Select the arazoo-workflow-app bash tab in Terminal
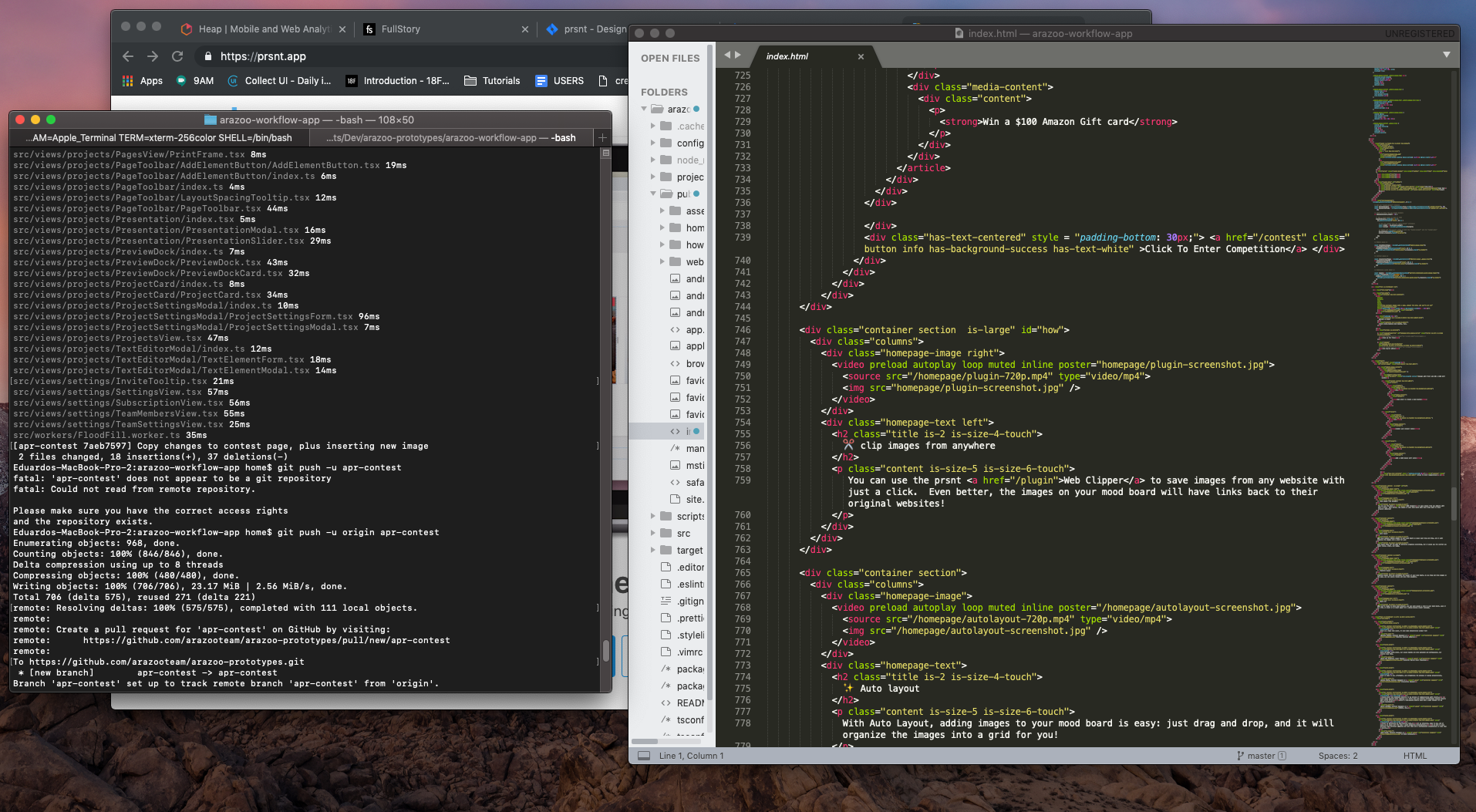 point(451,138)
